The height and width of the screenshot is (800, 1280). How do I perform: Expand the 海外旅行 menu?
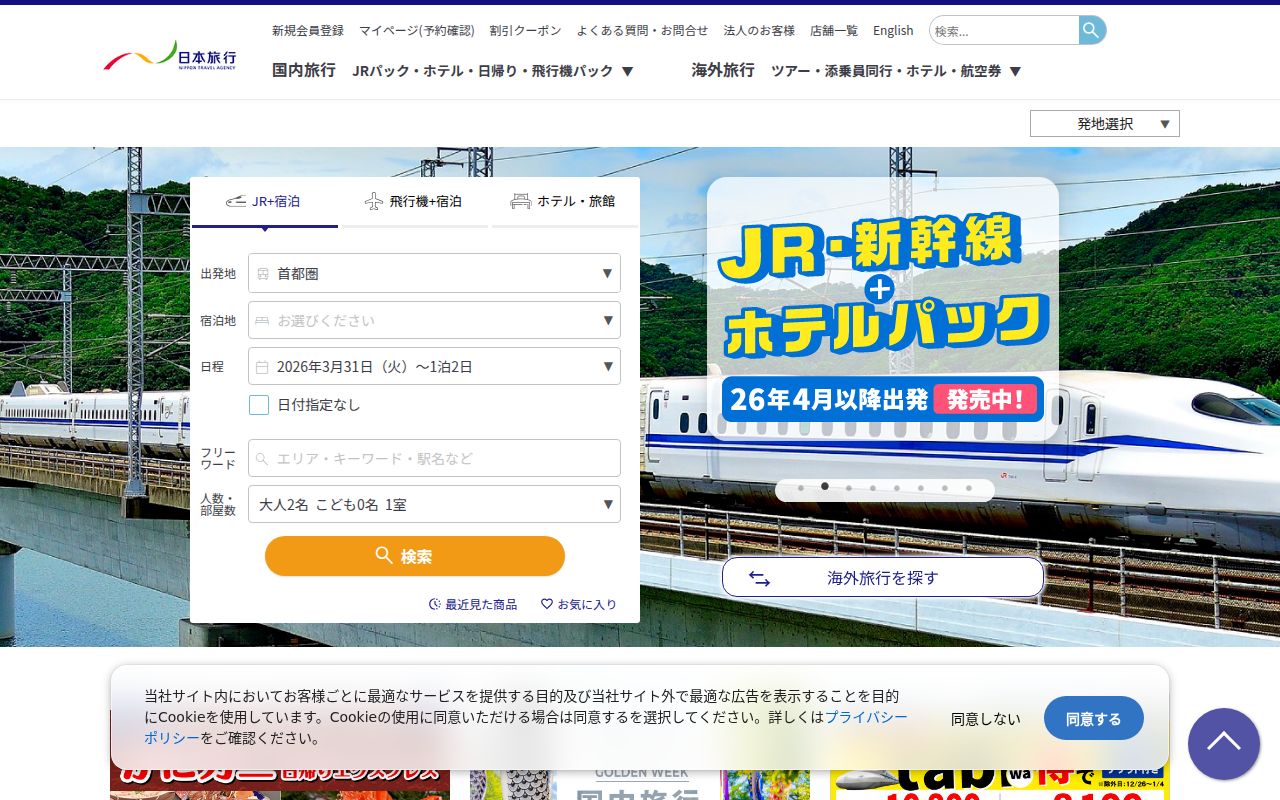[723, 70]
